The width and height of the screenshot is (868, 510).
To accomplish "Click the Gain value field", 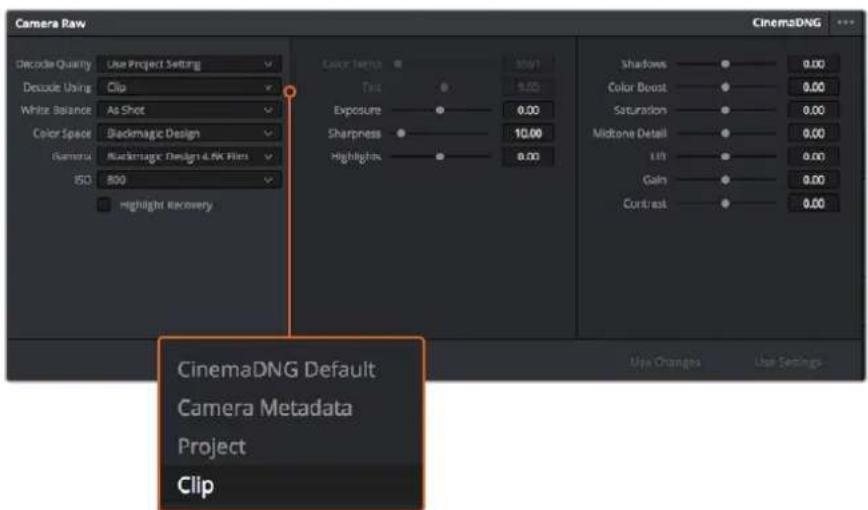I will [x=813, y=180].
